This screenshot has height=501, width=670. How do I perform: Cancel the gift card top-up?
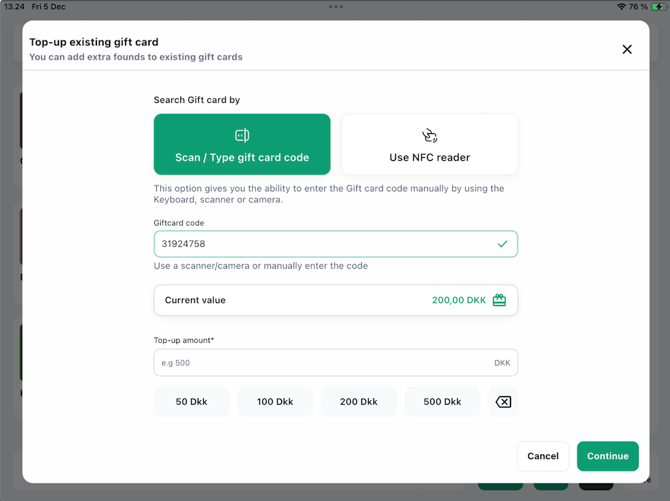543,456
